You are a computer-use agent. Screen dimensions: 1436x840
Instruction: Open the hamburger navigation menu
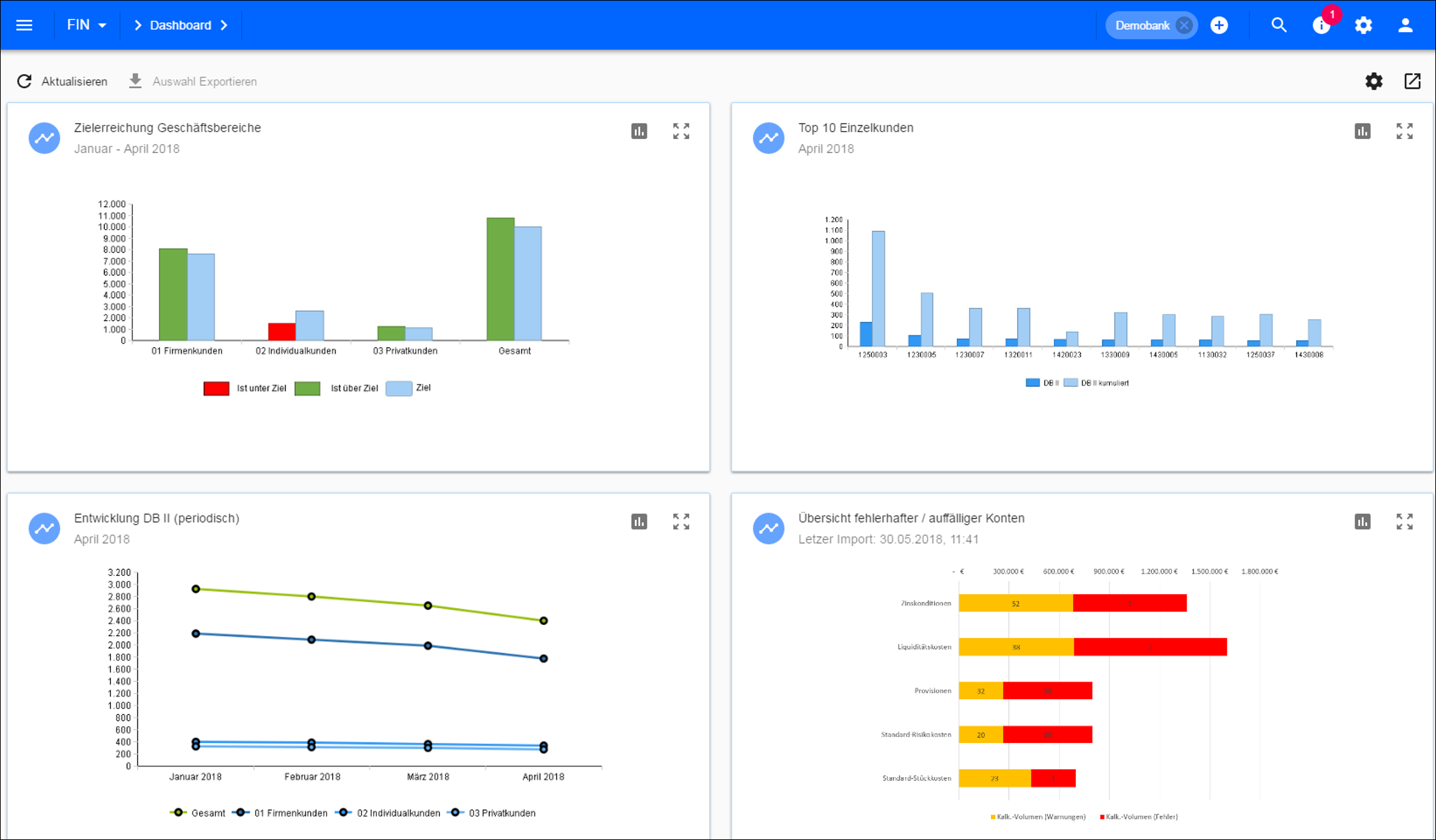pyautogui.click(x=24, y=25)
